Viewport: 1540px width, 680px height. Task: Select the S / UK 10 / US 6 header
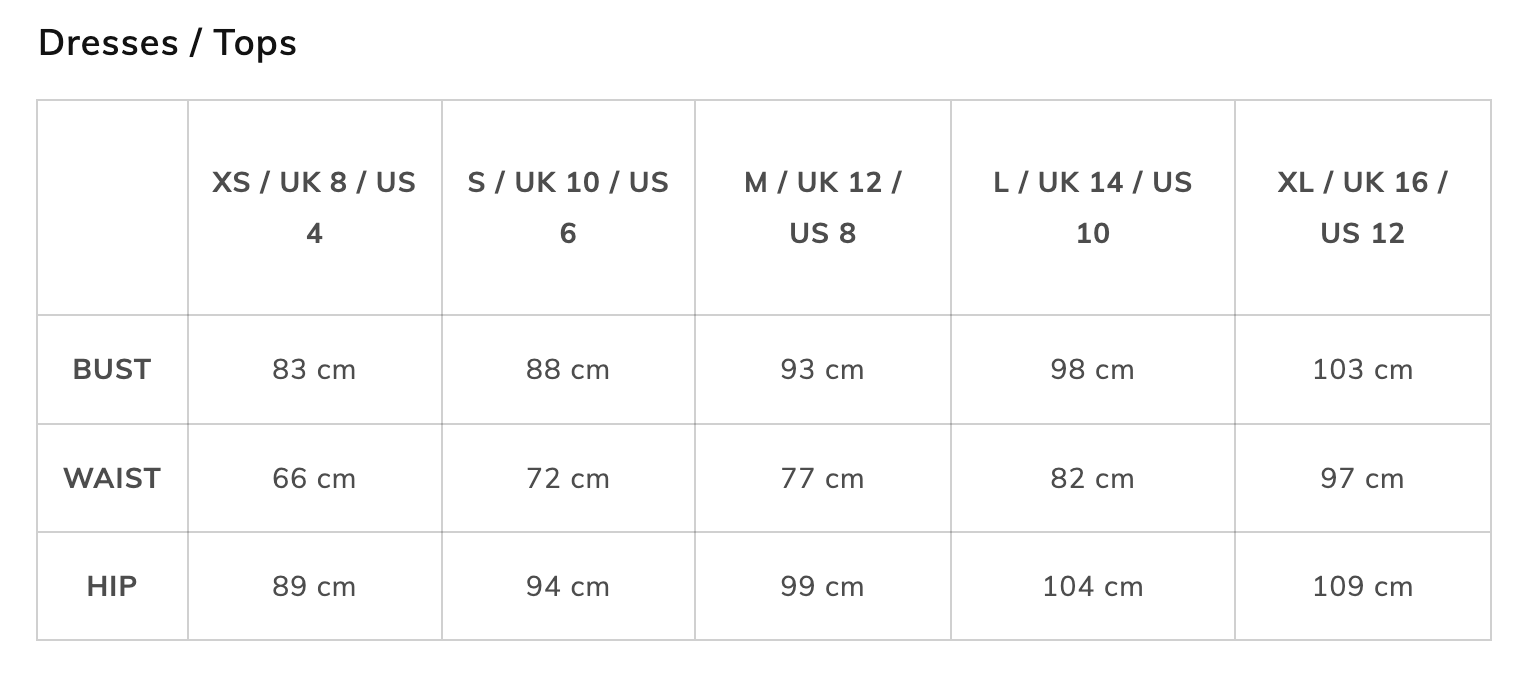(x=568, y=207)
